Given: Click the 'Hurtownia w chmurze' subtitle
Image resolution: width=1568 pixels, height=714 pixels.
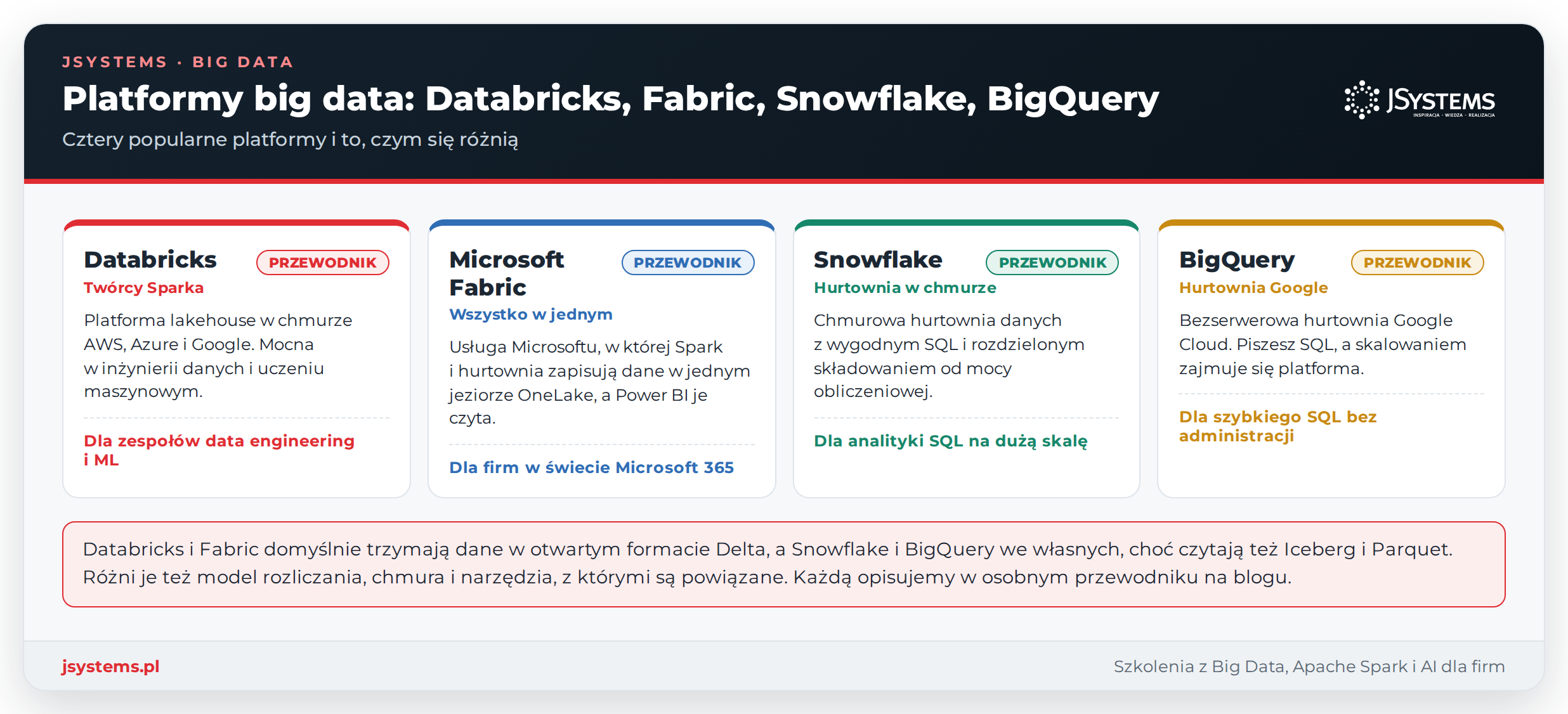Looking at the screenshot, I should (905, 288).
